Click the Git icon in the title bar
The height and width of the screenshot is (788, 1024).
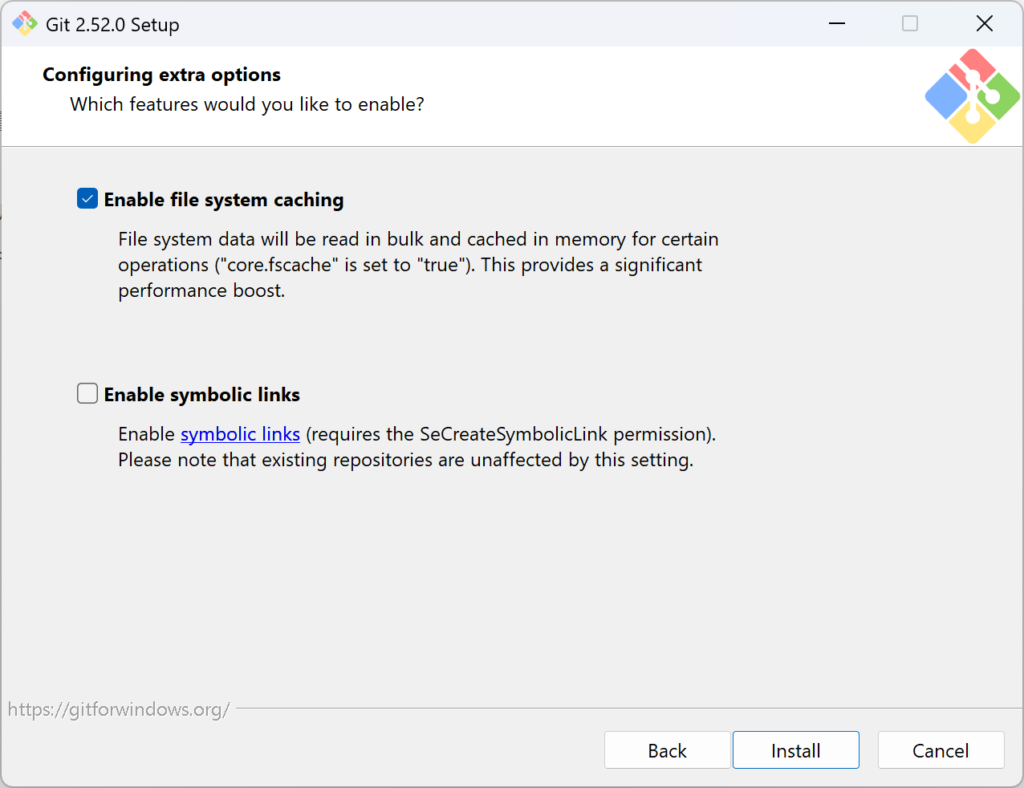(x=24, y=24)
